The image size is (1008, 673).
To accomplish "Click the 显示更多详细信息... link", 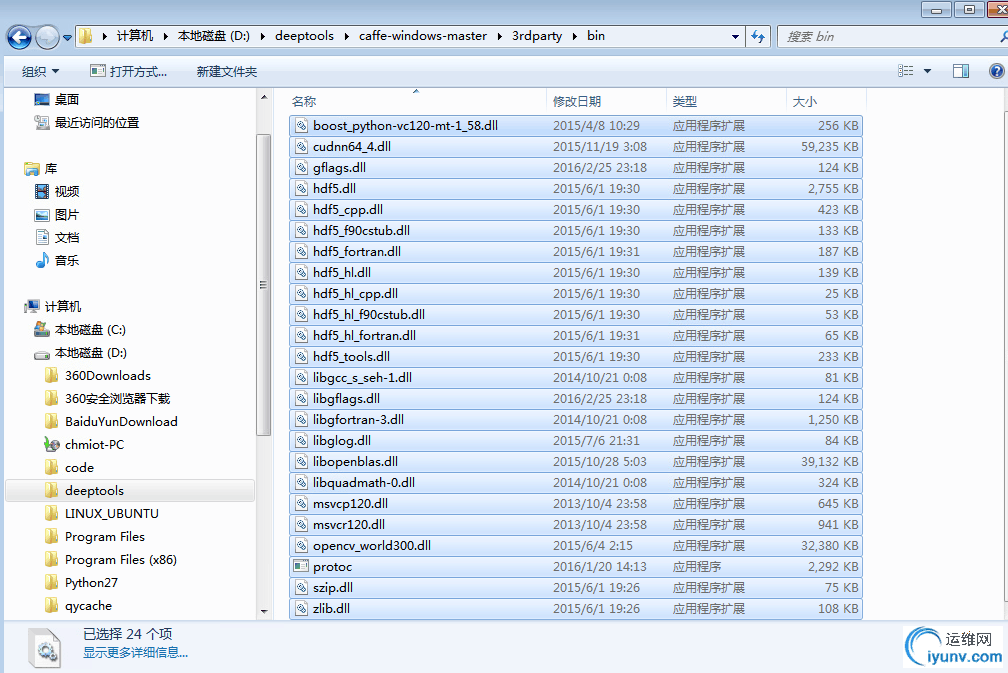I will (x=135, y=653).
